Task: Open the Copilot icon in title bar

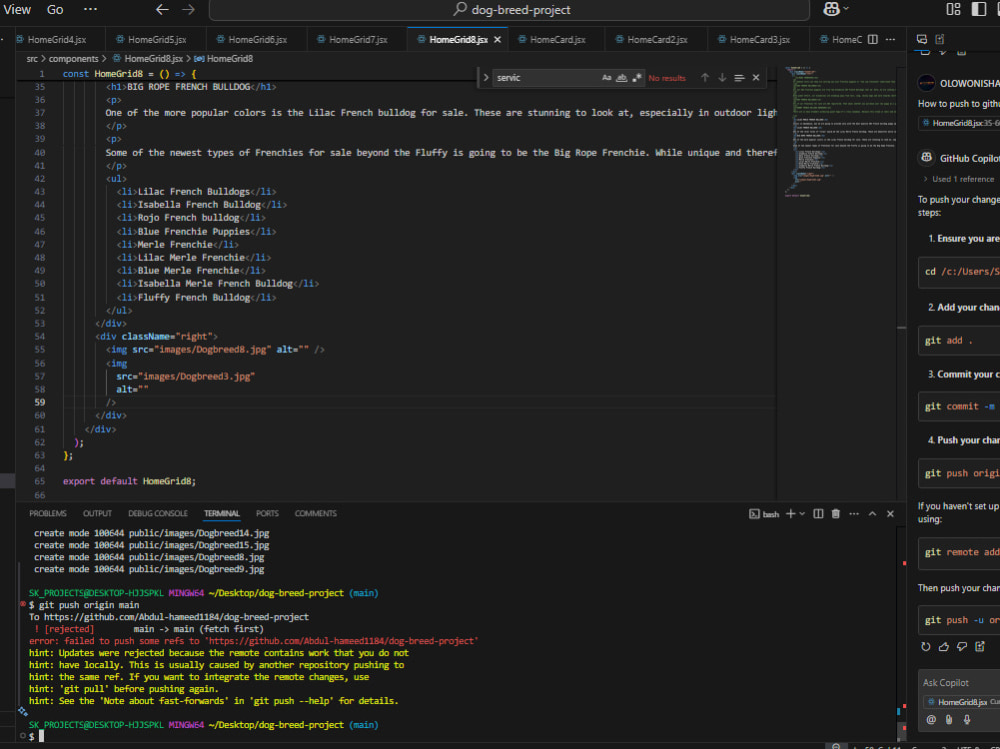Action: [x=831, y=9]
